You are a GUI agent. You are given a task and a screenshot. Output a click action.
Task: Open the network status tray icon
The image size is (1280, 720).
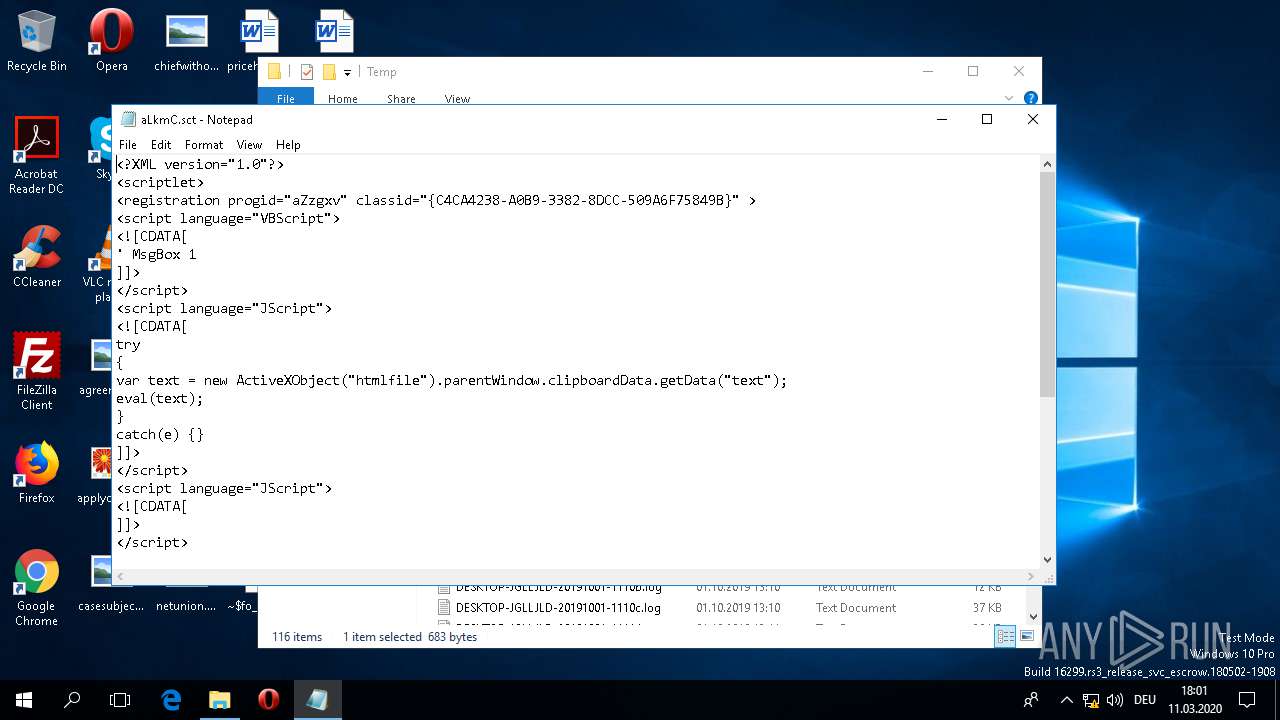click(x=1091, y=700)
